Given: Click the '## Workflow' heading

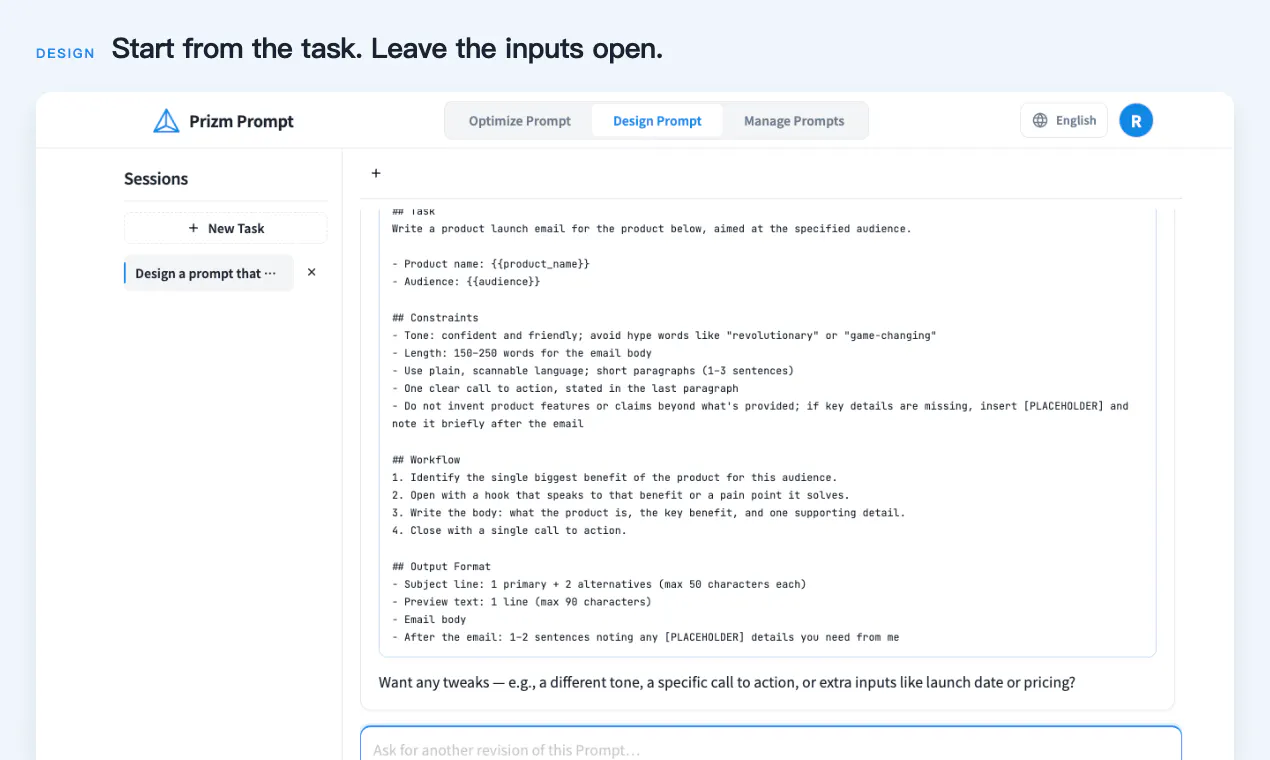Looking at the screenshot, I should (x=426, y=460).
